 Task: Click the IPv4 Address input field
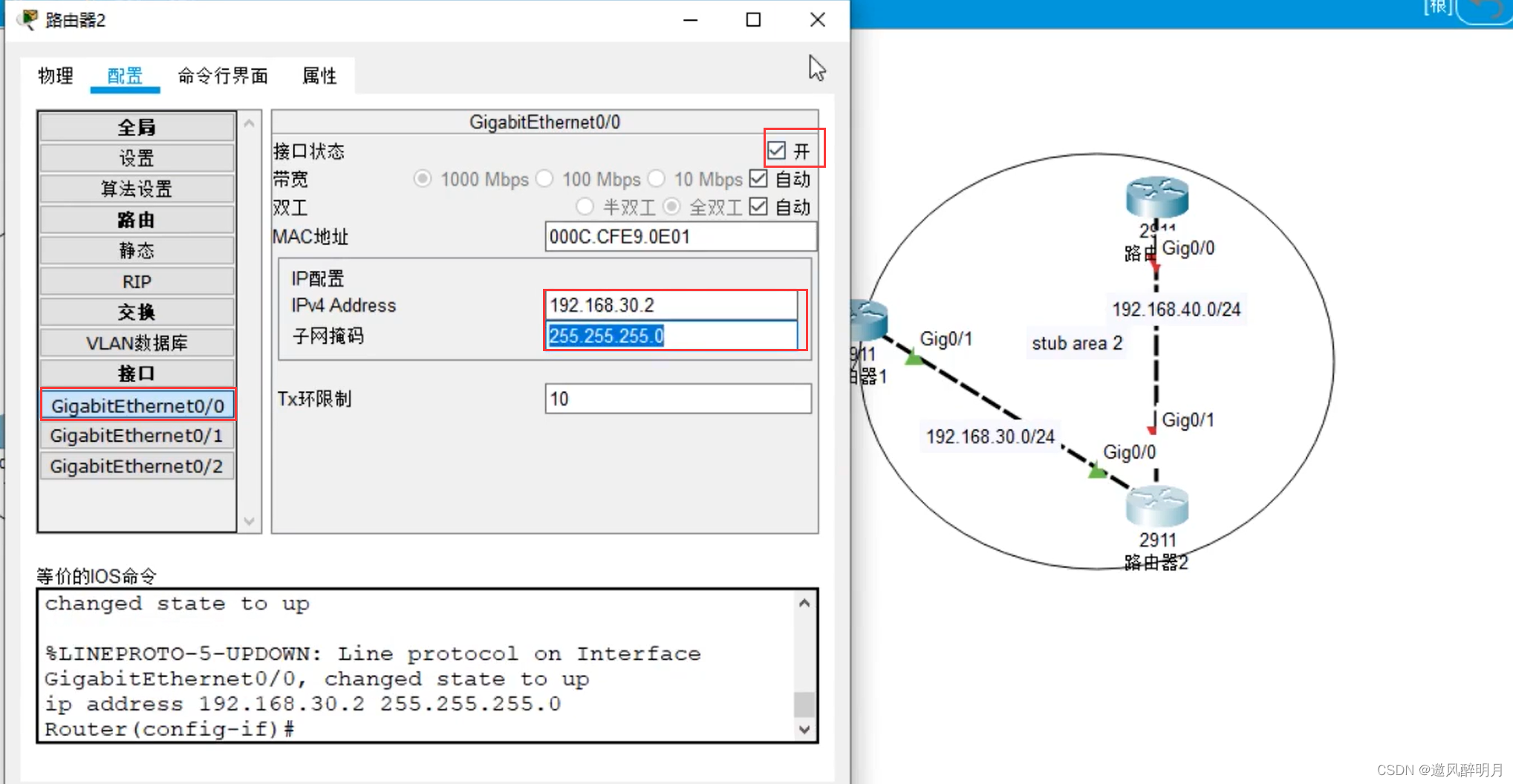coord(671,305)
